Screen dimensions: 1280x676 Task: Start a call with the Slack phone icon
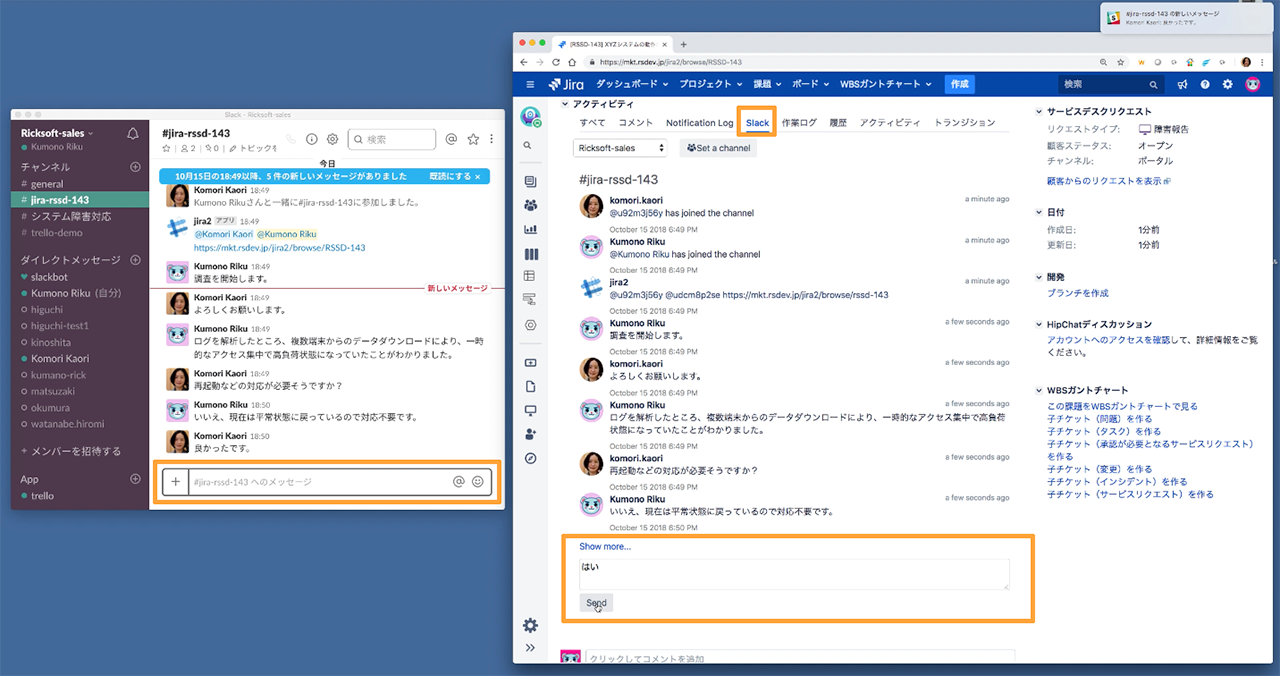291,140
